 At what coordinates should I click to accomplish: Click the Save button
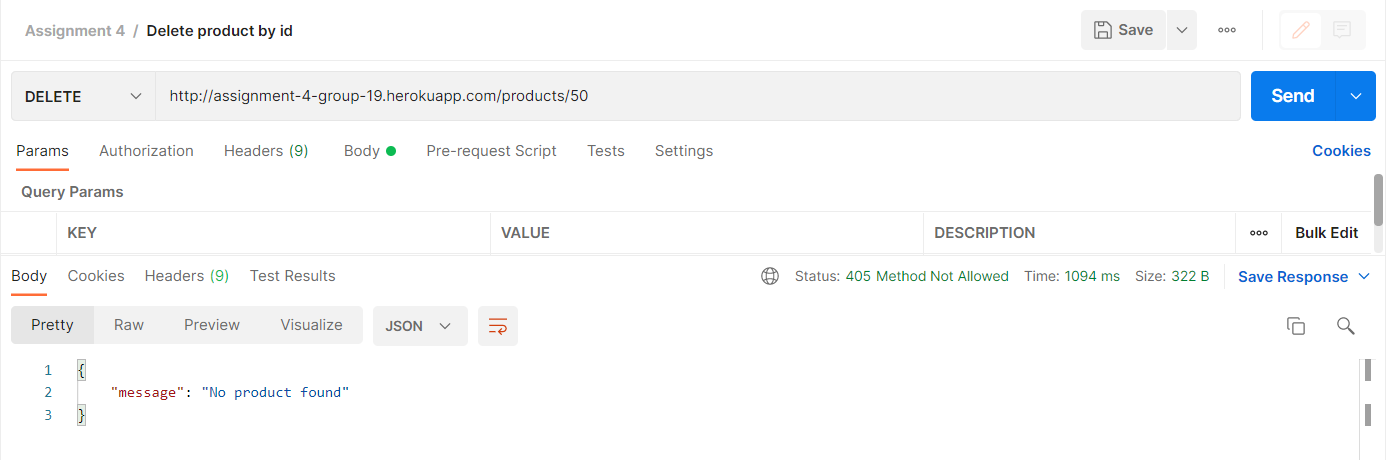pyautogui.click(x=1123, y=30)
